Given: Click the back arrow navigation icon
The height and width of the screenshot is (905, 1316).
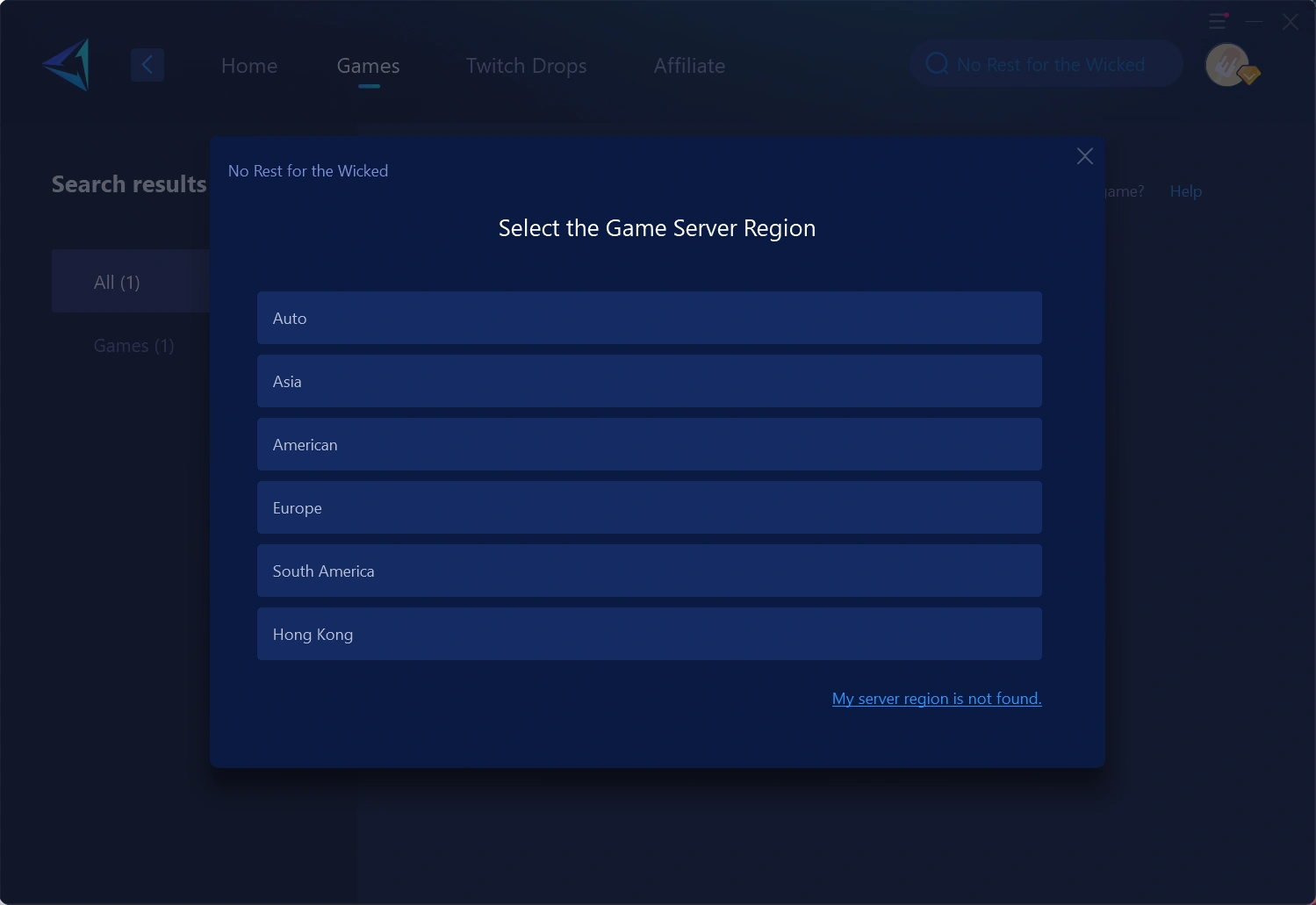Looking at the screenshot, I should pos(147,64).
